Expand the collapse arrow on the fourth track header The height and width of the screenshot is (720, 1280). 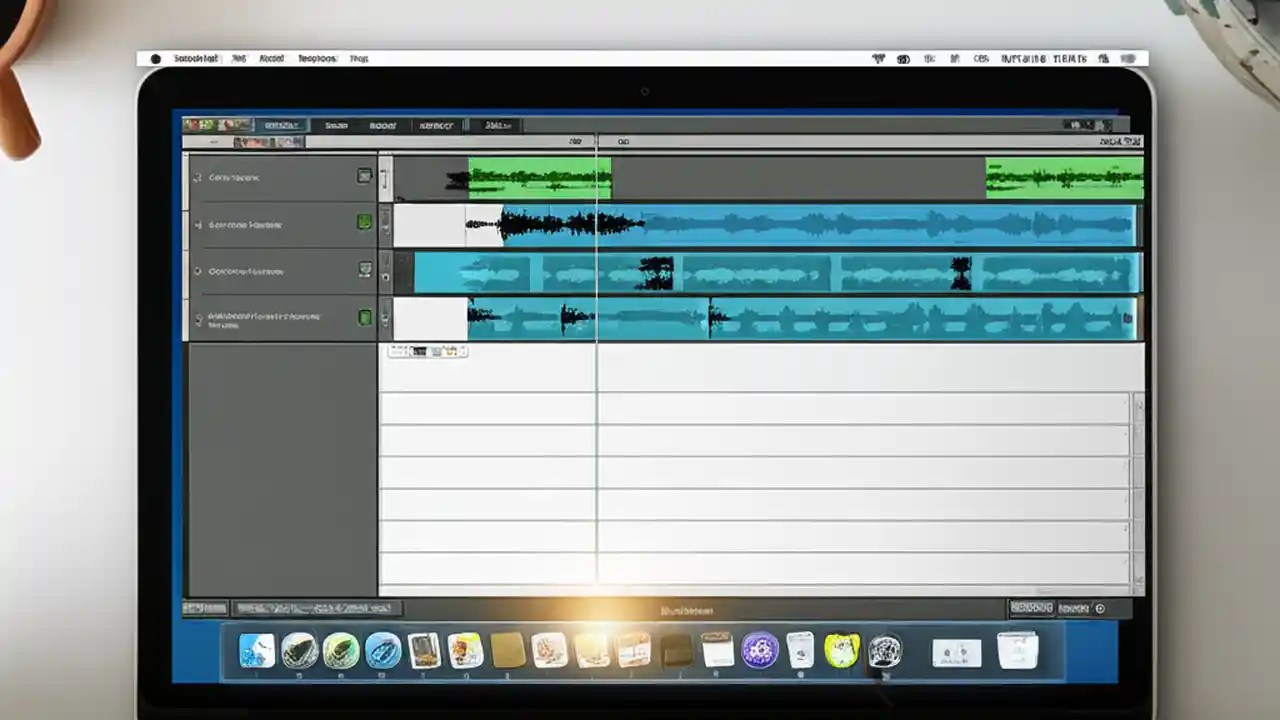(197, 318)
